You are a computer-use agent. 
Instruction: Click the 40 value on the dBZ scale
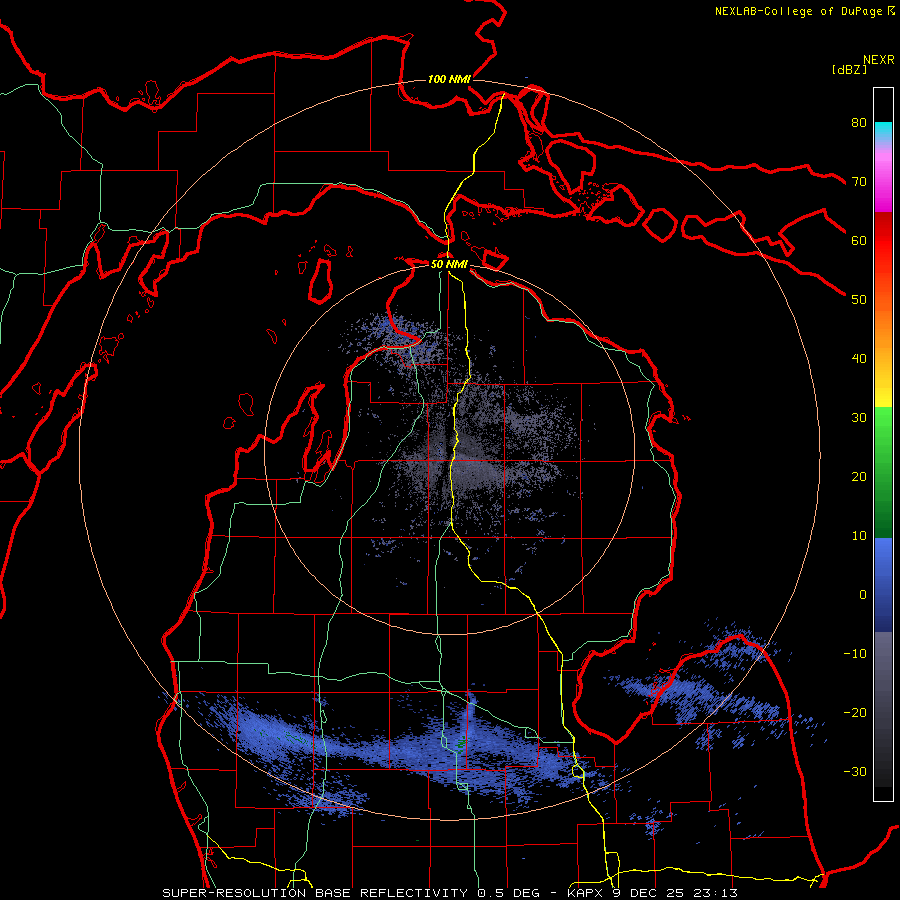point(859,359)
